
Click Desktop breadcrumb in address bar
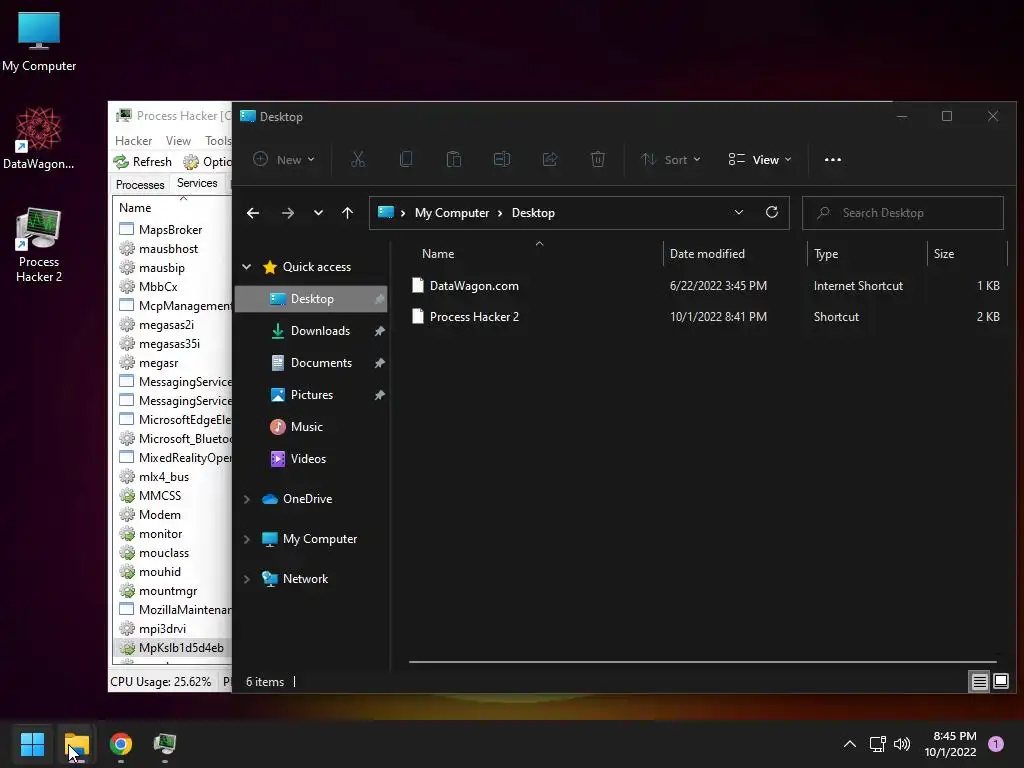(x=533, y=213)
